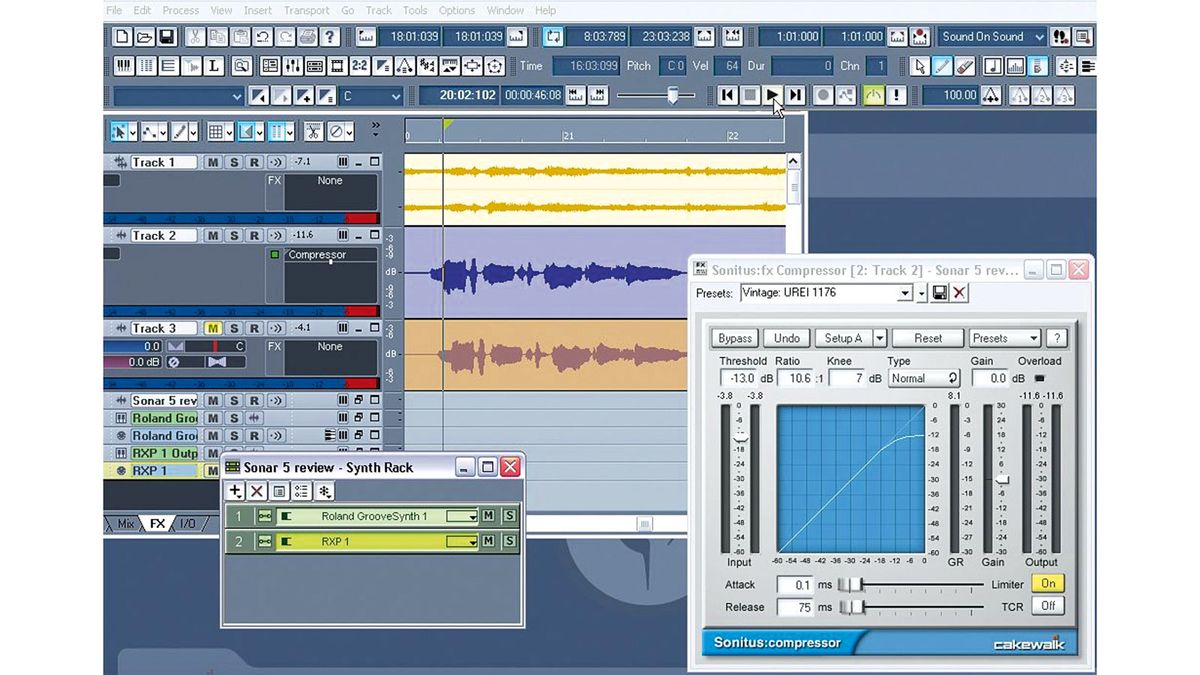
Task: Open the Sound On Sound record mode dropdown
Action: [x=1038, y=36]
